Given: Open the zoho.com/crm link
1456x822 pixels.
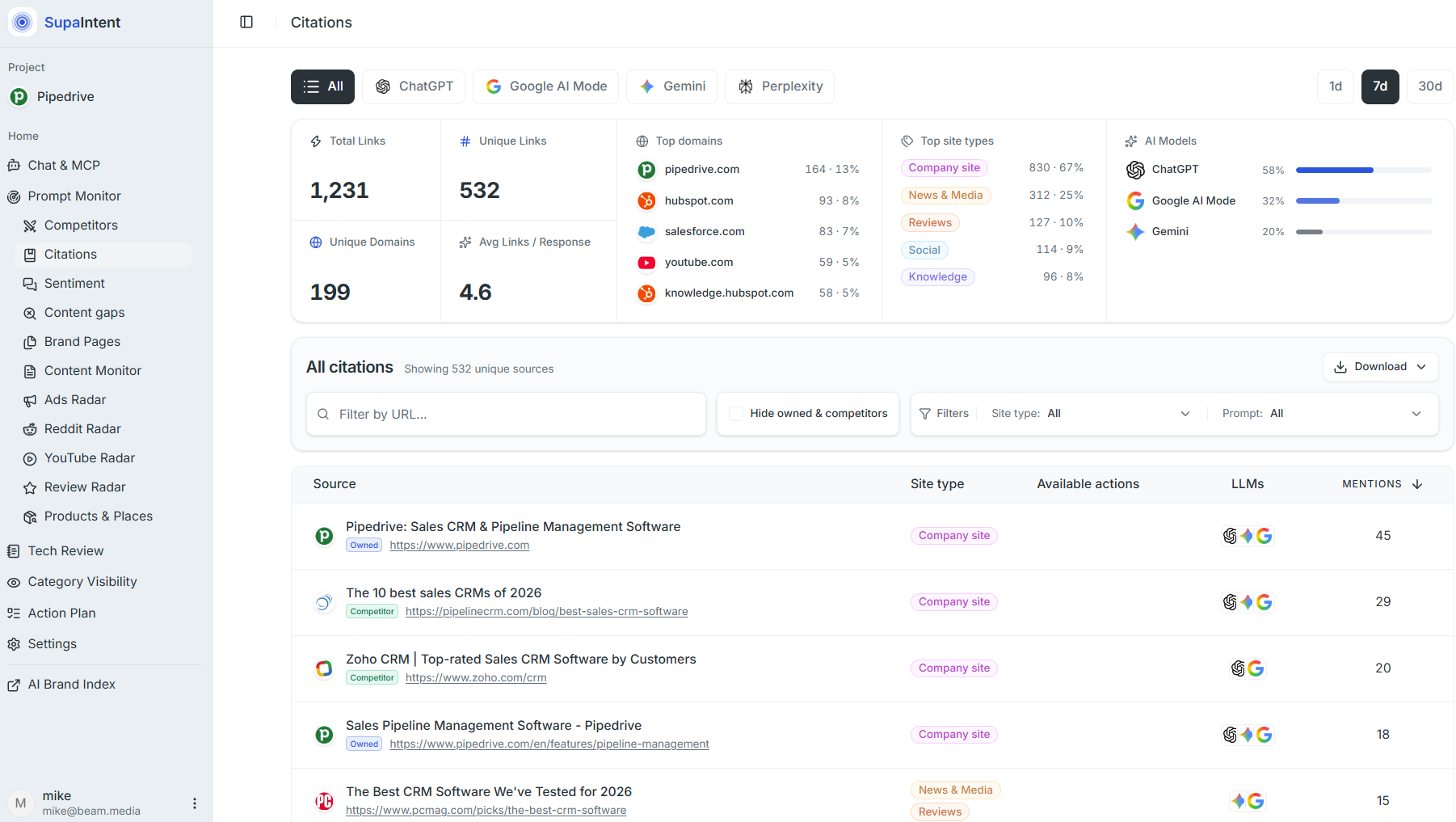Looking at the screenshot, I should tap(476, 678).
